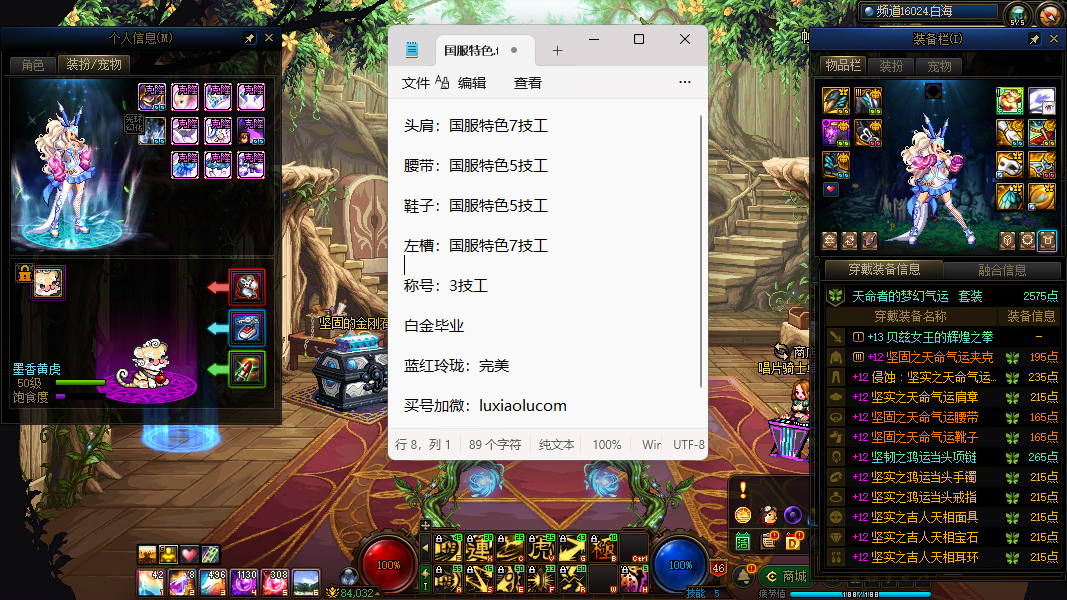Click the green-bordered pet equipment slot
The height and width of the screenshot is (600, 1067).
pyautogui.click(x=247, y=368)
